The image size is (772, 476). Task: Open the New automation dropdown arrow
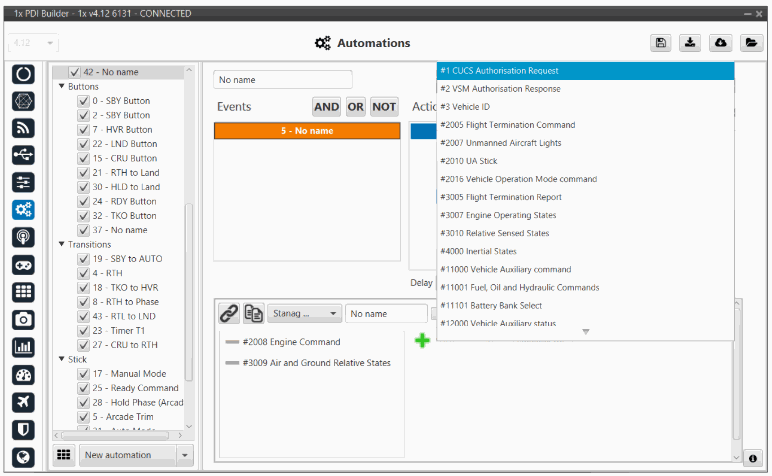pos(184,455)
